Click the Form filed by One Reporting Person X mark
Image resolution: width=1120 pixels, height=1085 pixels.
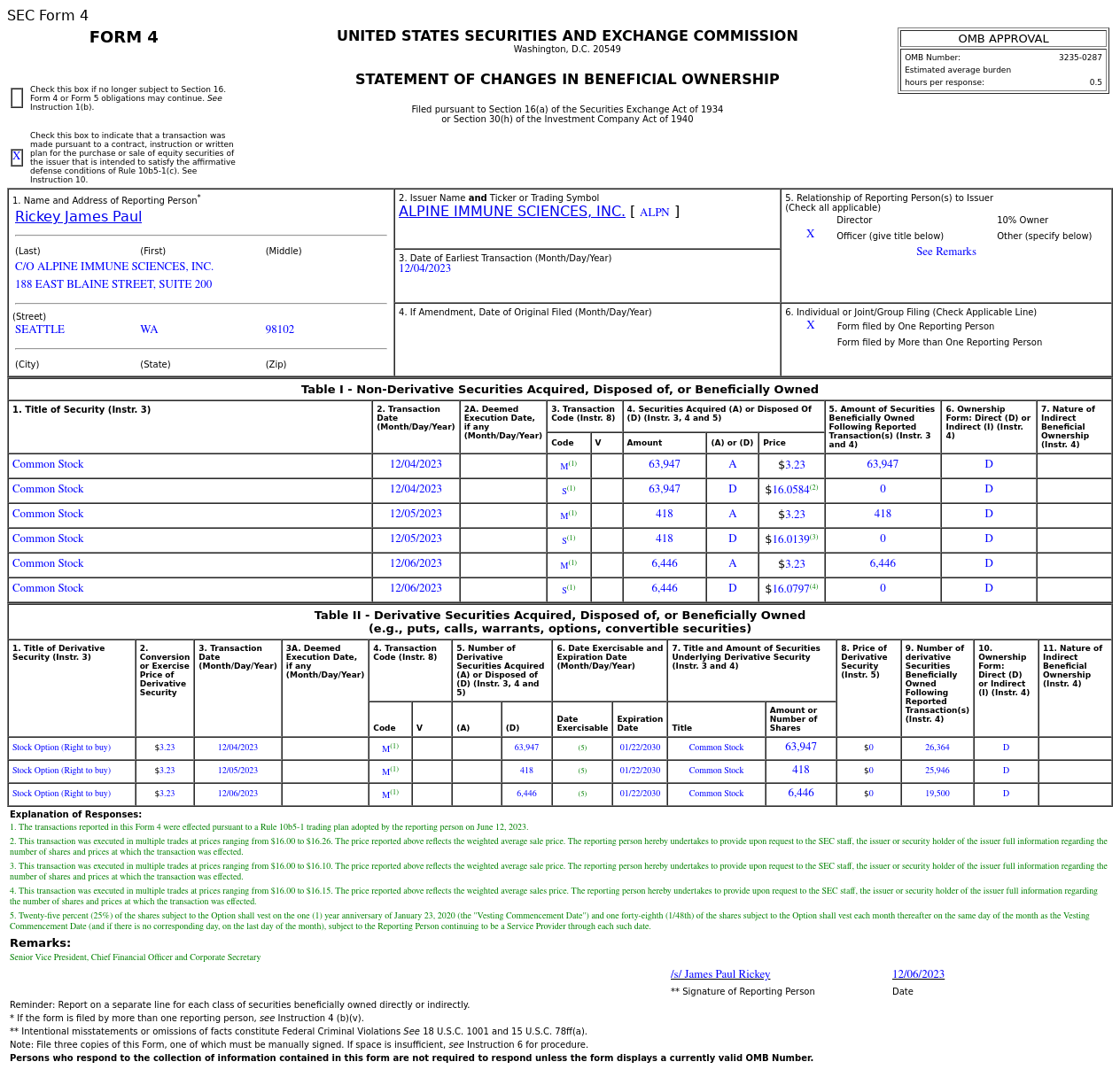[810, 326]
